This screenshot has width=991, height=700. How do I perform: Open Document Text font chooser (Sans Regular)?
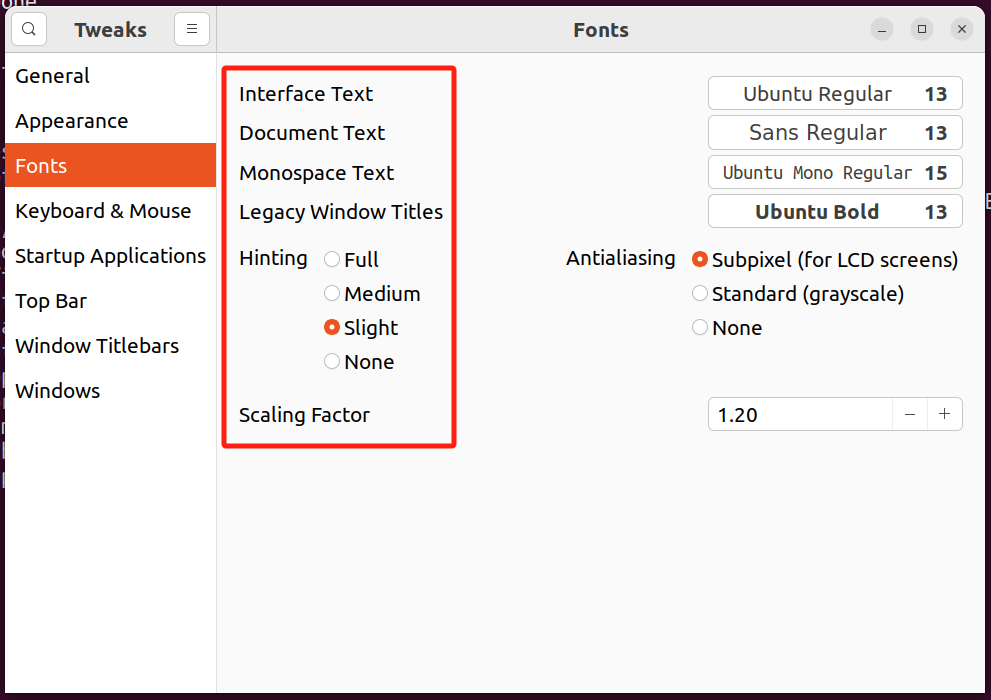[x=835, y=133]
